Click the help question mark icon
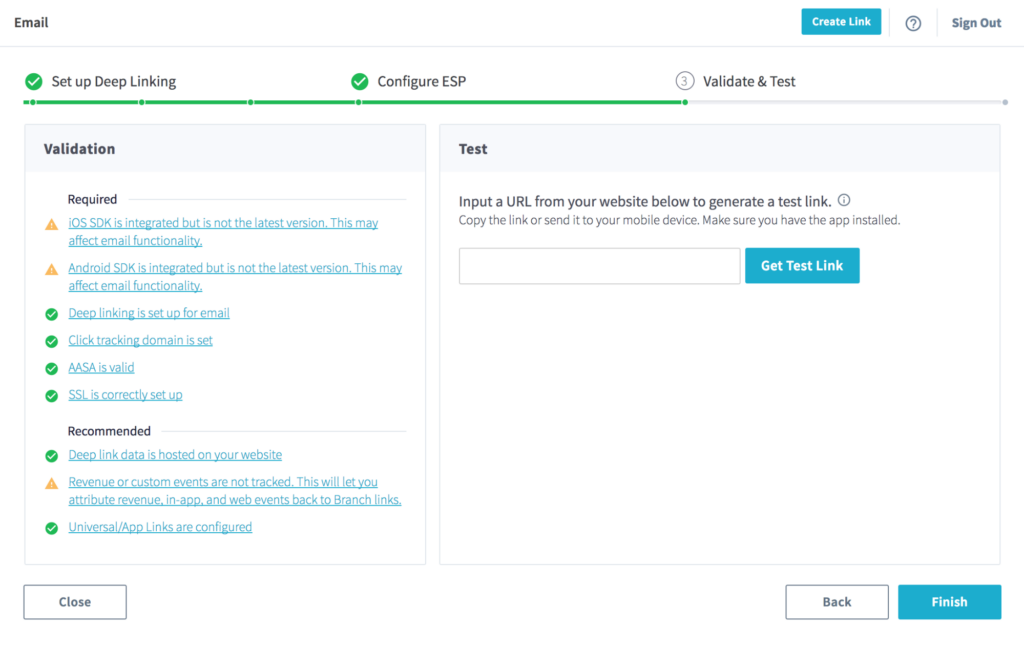 point(912,23)
